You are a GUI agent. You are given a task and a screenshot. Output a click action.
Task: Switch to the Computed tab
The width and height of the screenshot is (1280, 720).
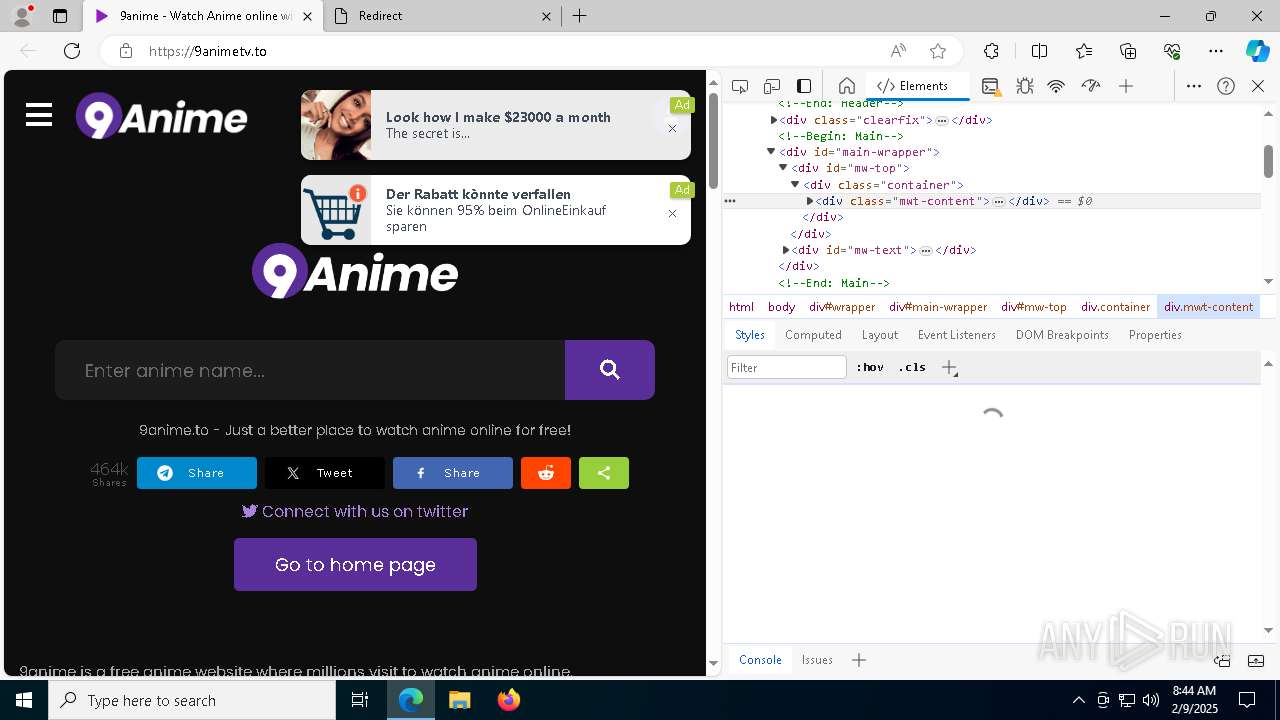point(813,335)
